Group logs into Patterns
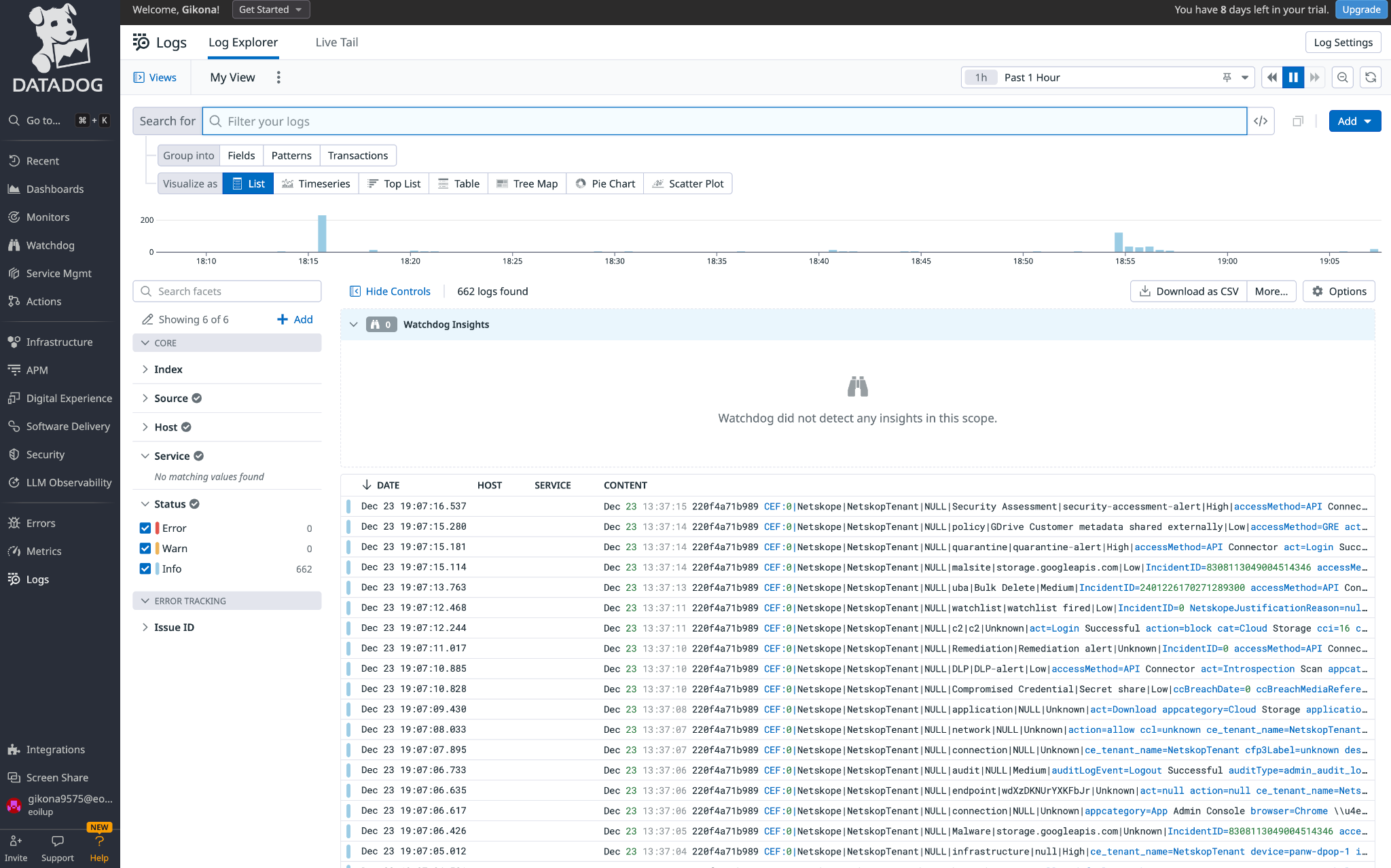Screen dimensions: 1391x868 tap(291, 156)
